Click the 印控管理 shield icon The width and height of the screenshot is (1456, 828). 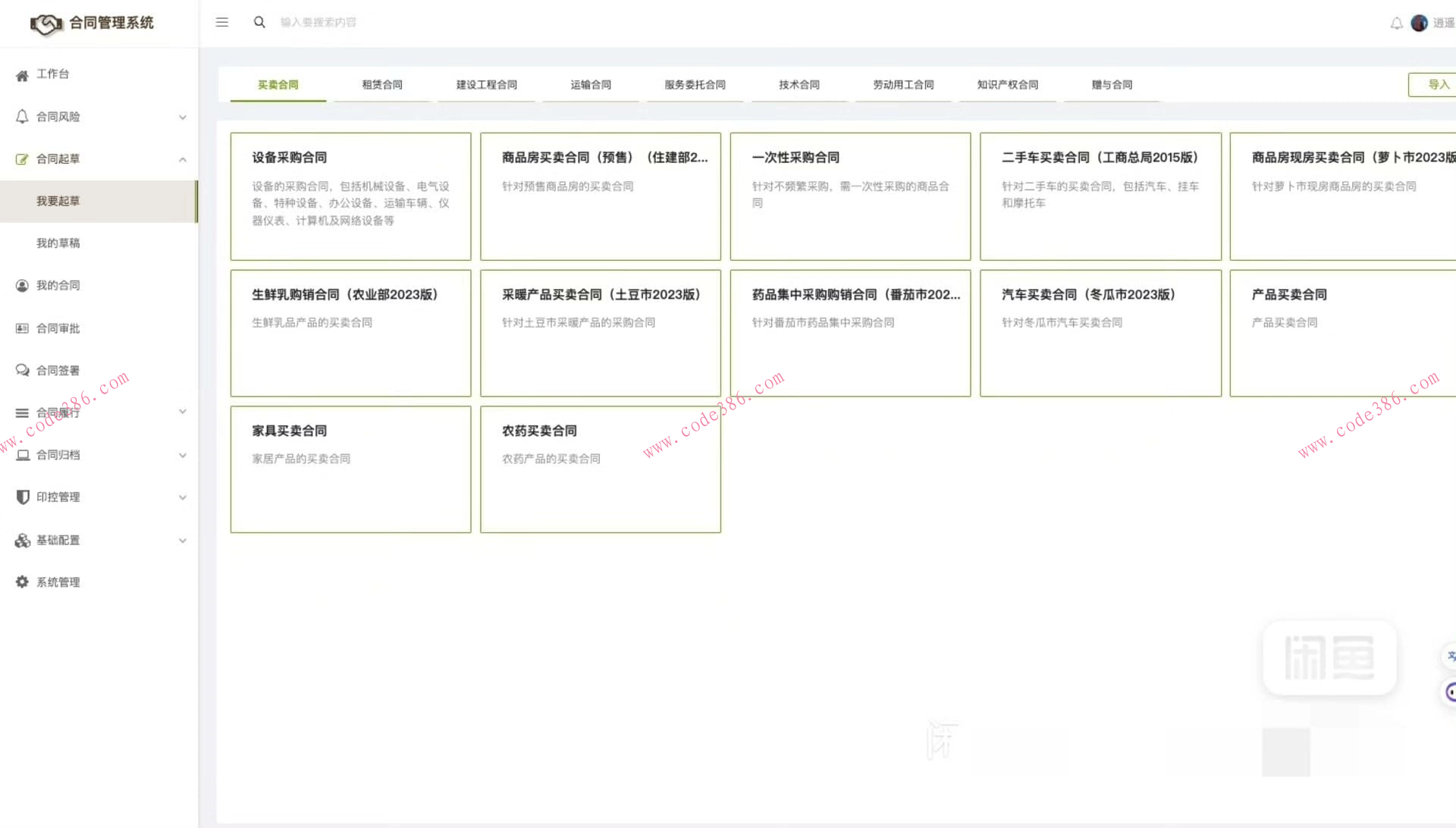(x=22, y=497)
